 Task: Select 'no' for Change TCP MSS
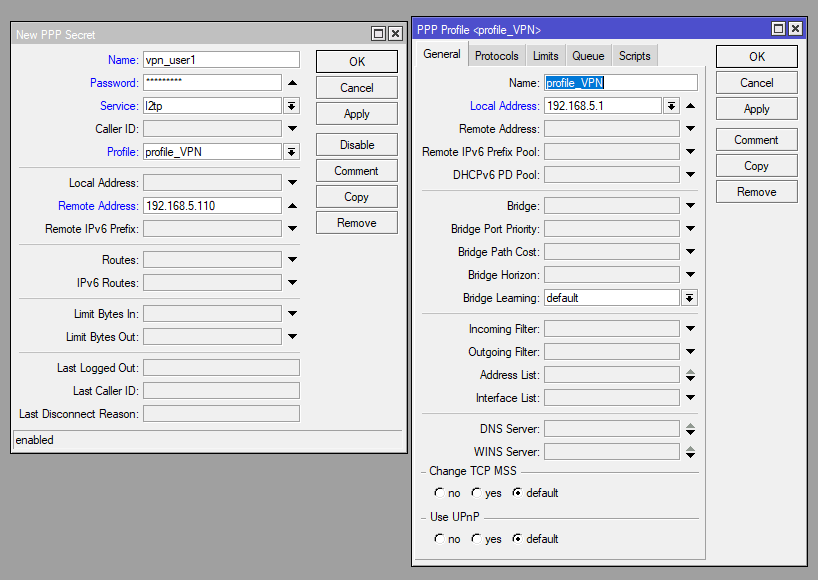click(x=439, y=492)
